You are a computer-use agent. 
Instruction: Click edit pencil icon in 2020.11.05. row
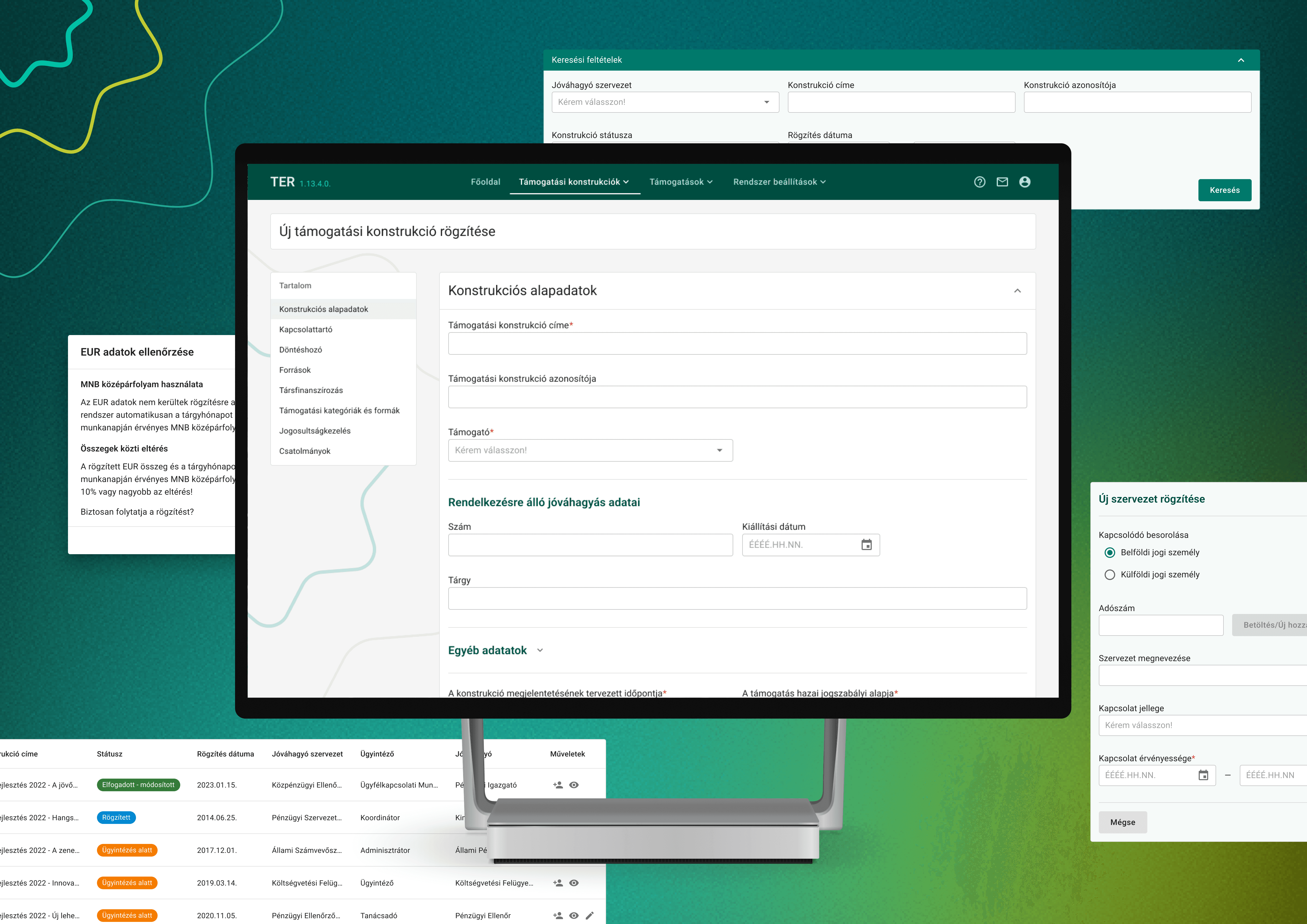pyautogui.click(x=589, y=916)
